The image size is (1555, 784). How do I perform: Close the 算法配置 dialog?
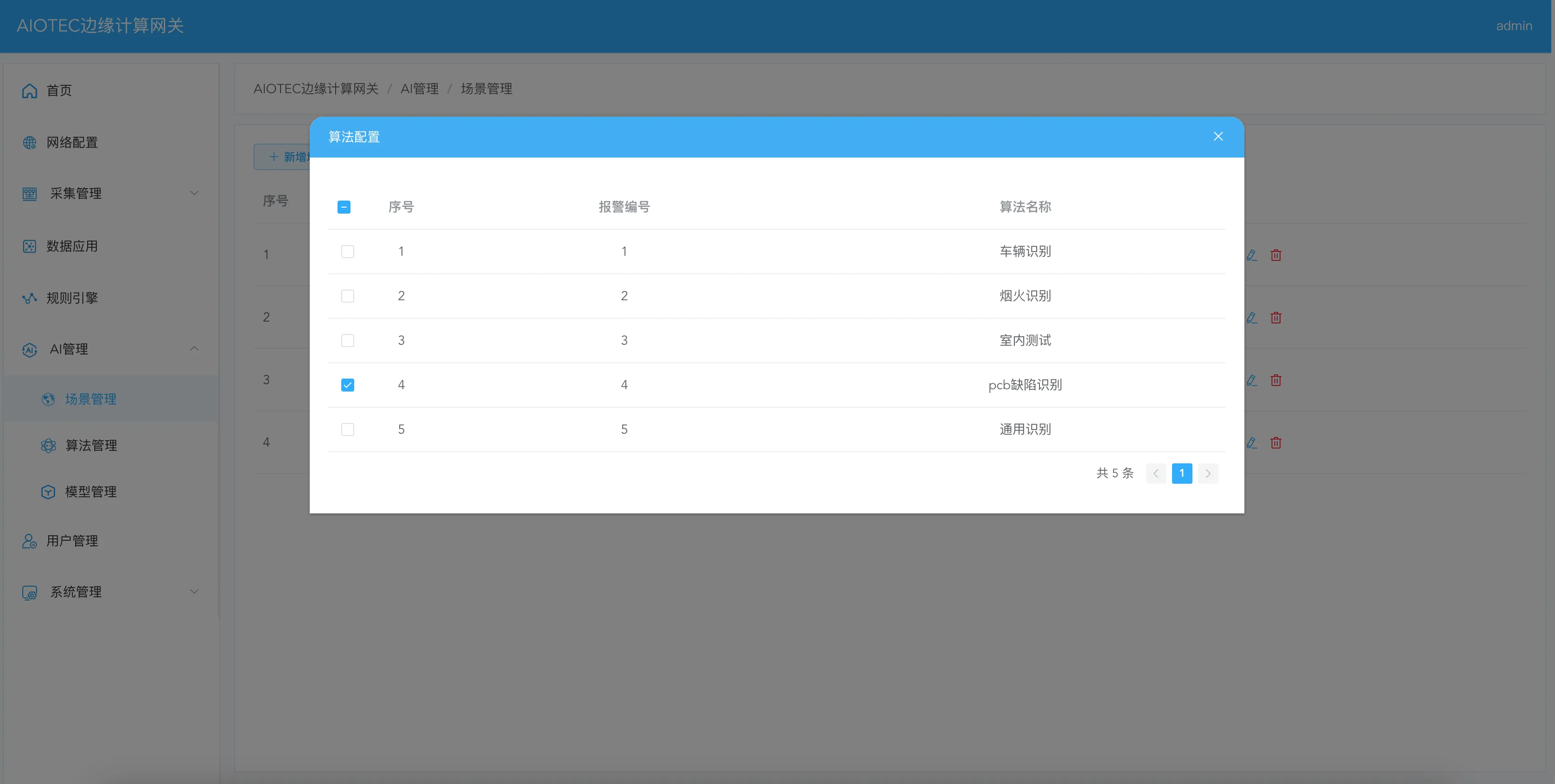click(1218, 136)
